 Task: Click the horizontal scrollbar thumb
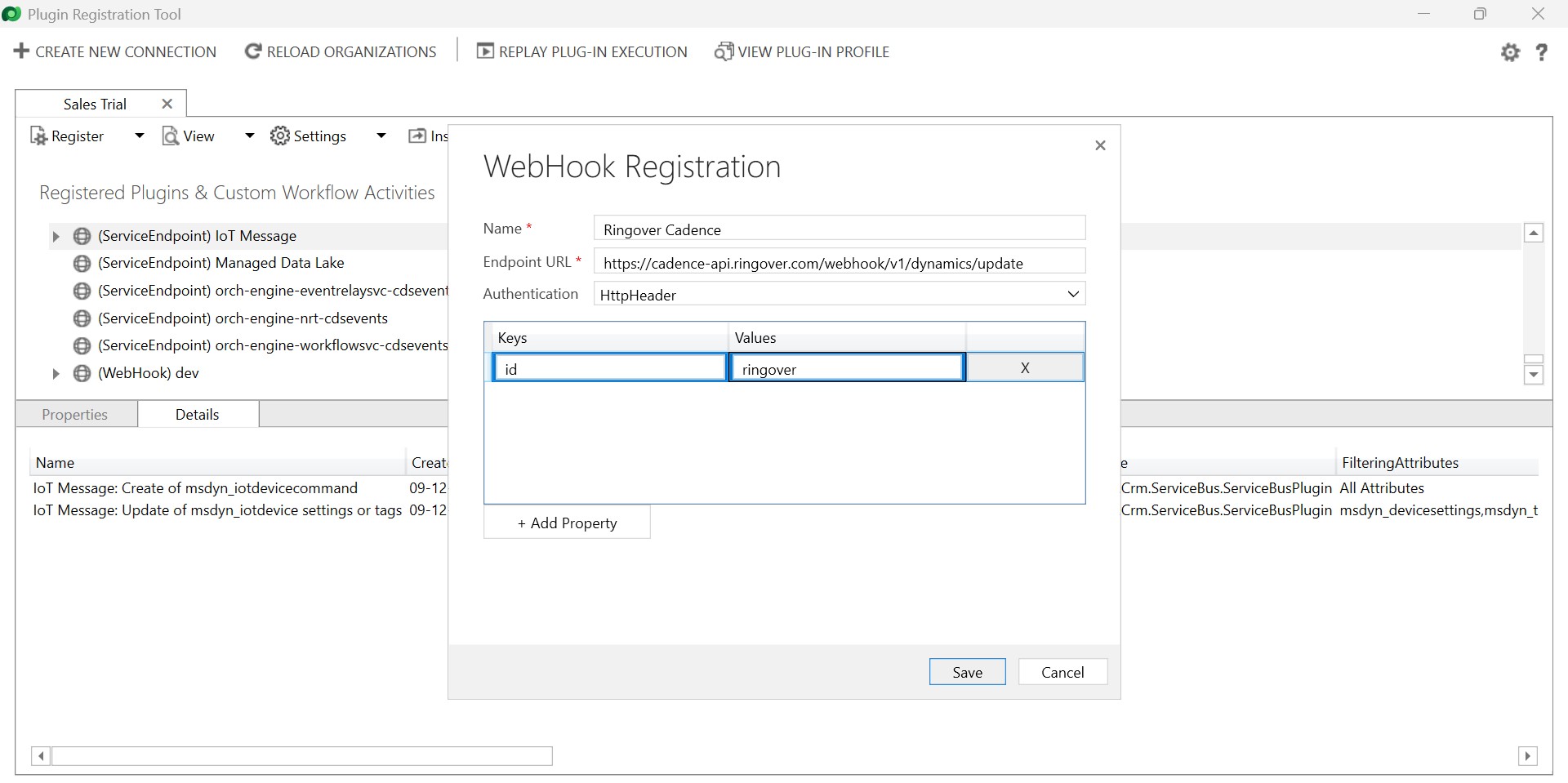click(302, 756)
